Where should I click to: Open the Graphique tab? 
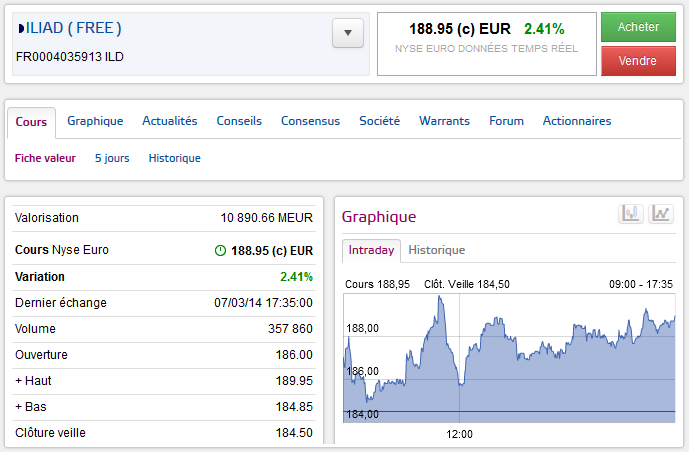pos(95,121)
